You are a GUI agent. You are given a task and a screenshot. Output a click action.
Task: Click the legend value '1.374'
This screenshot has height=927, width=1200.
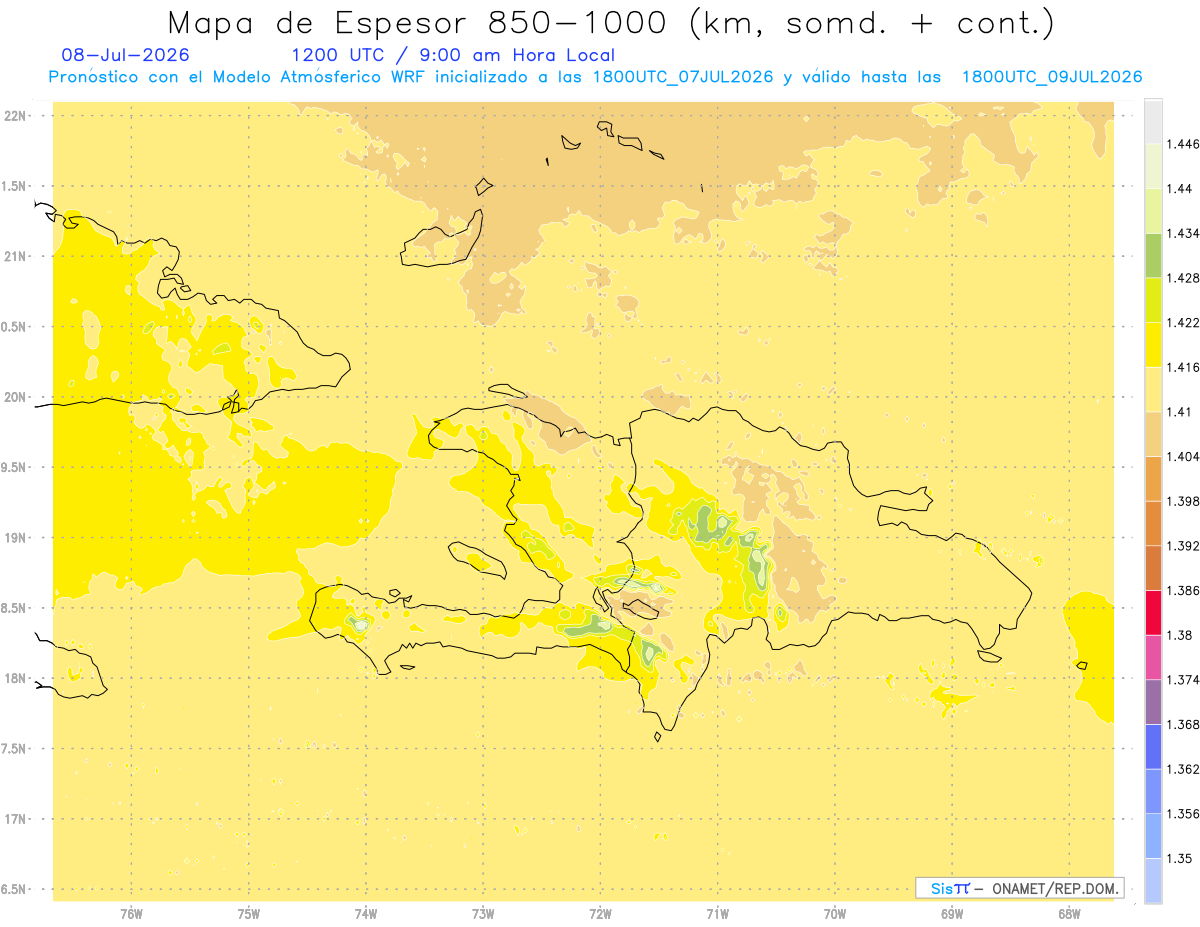[x=1182, y=680]
